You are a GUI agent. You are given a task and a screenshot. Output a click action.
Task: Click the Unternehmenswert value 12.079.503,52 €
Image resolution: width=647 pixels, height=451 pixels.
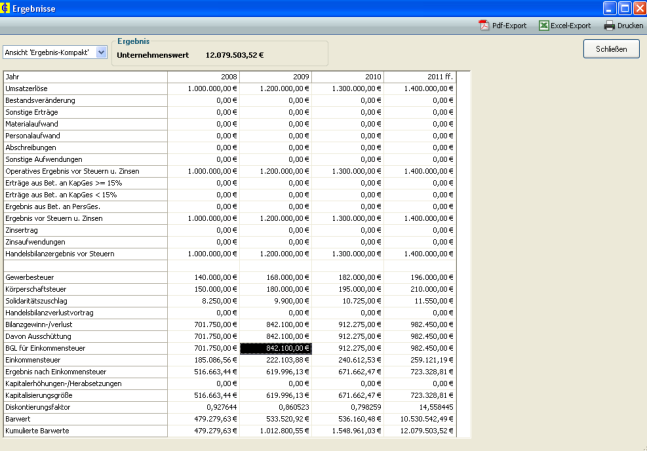(x=234, y=55)
